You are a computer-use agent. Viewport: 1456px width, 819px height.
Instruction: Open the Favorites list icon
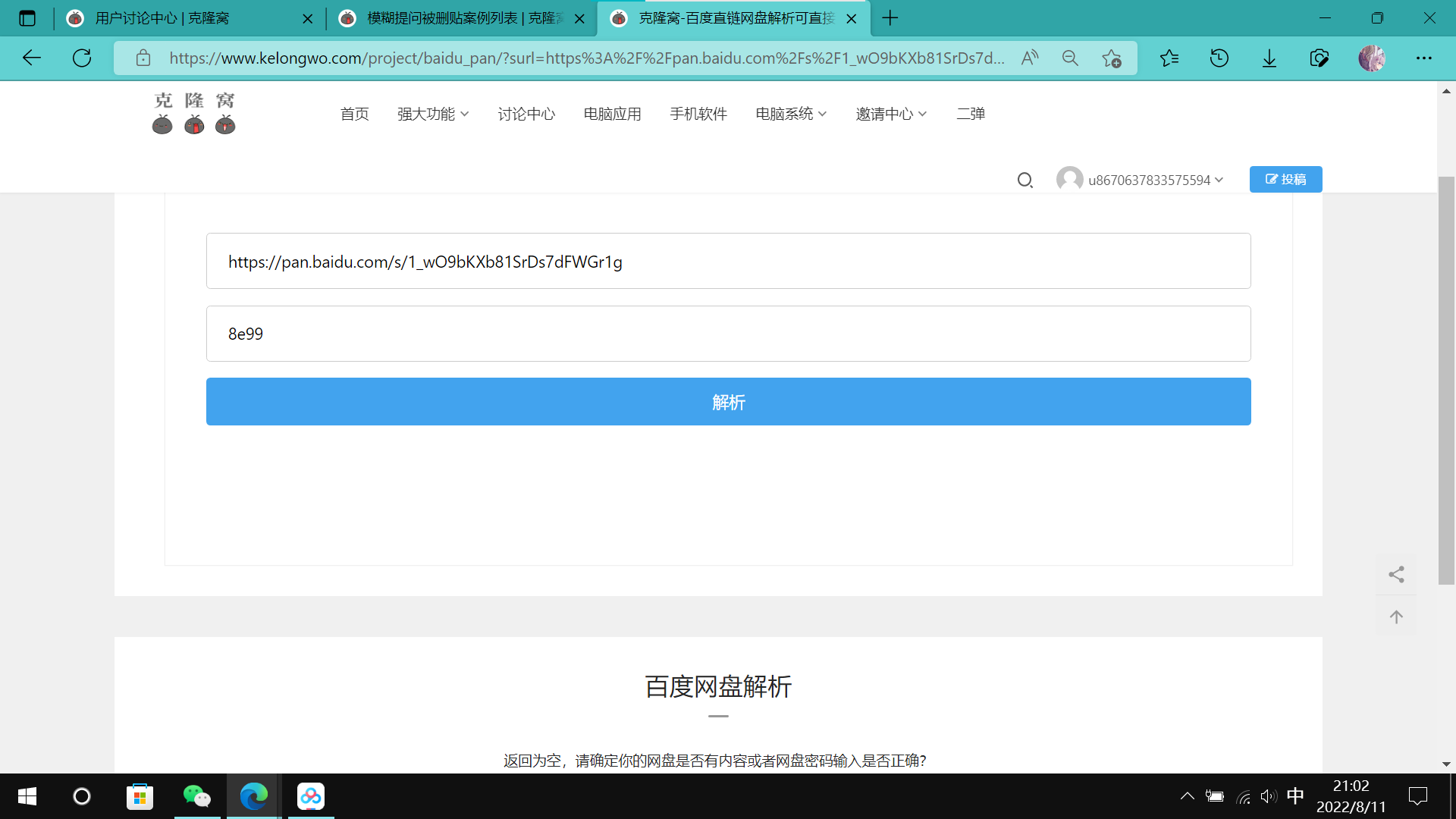1169,58
